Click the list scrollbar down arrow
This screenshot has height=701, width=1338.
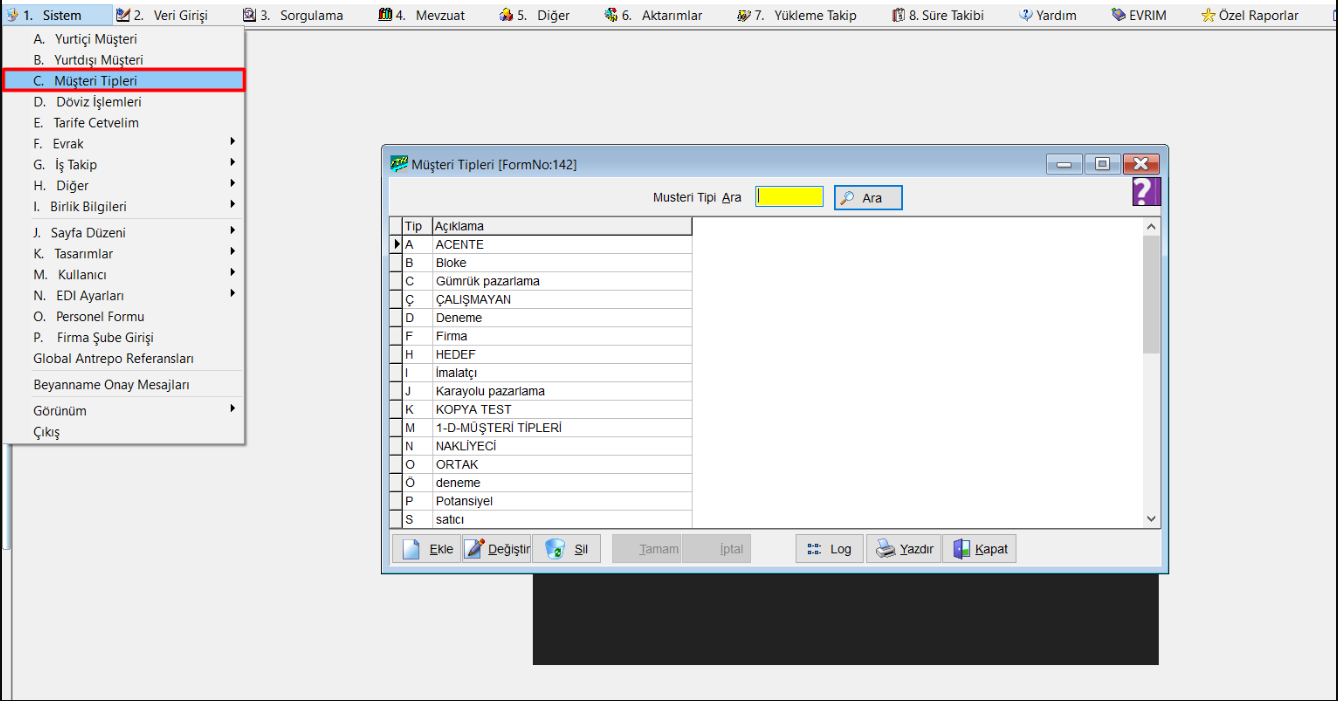click(x=1151, y=519)
